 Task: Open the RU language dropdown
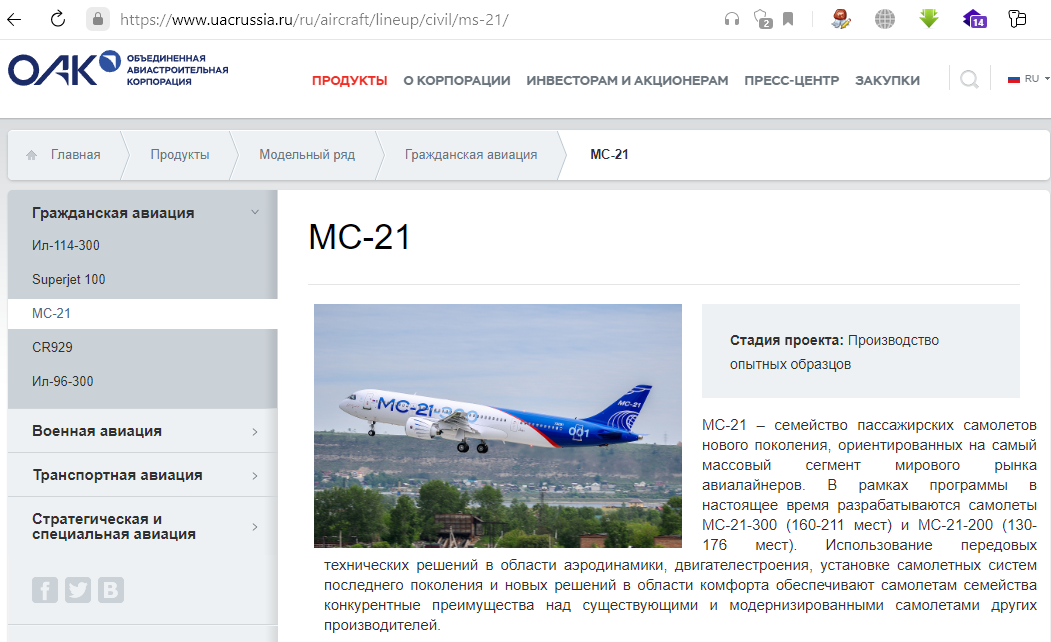pos(1028,78)
